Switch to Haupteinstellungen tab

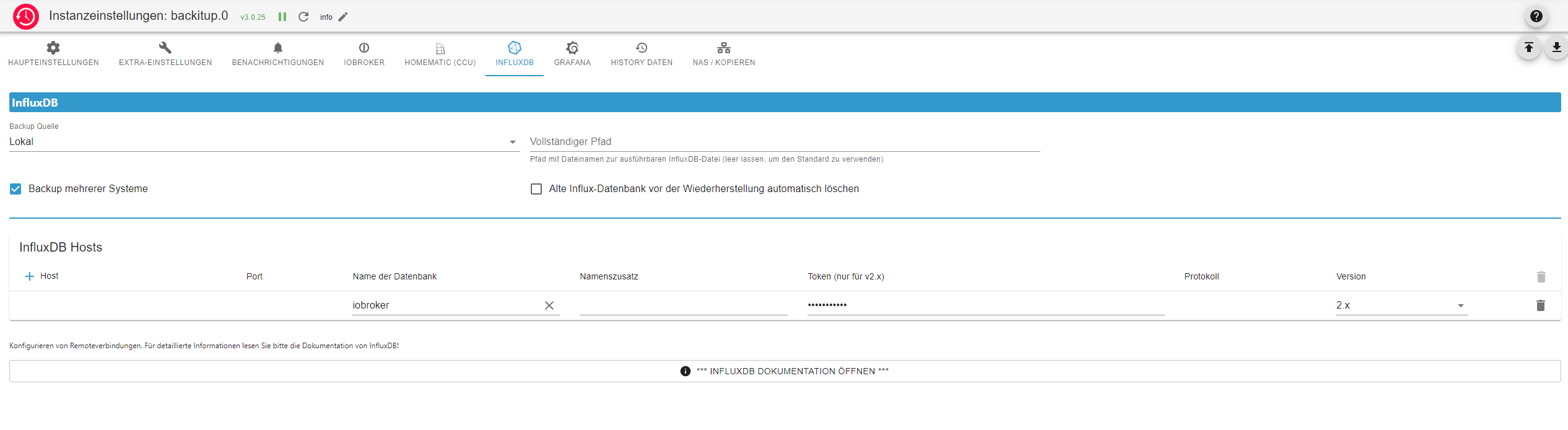tap(53, 54)
